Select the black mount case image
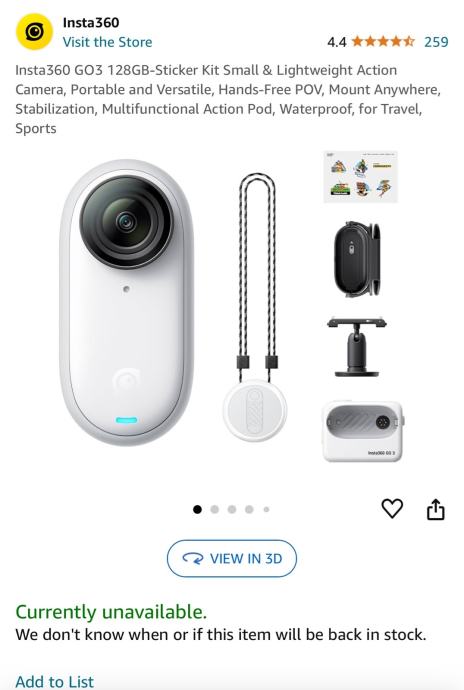 tap(357, 259)
